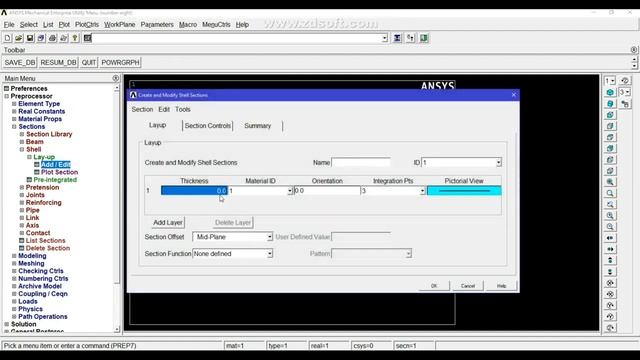Viewport: 640px width, 360px height.
Task: Open the Section Offset Mid-Plane dropdown
Action: (x=270, y=237)
